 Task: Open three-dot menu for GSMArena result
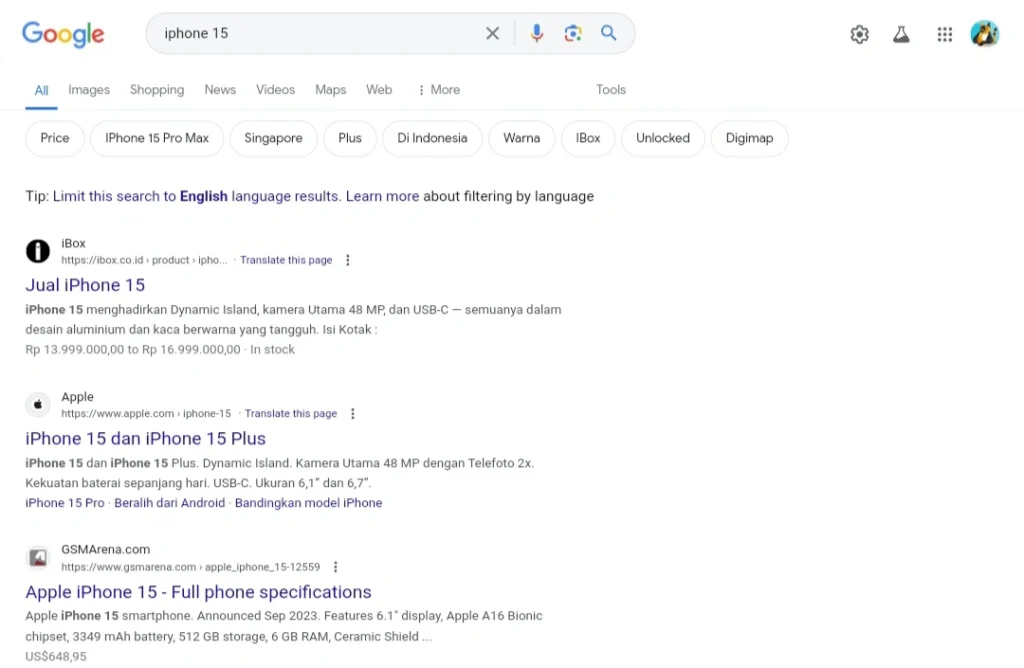click(336, 567)
